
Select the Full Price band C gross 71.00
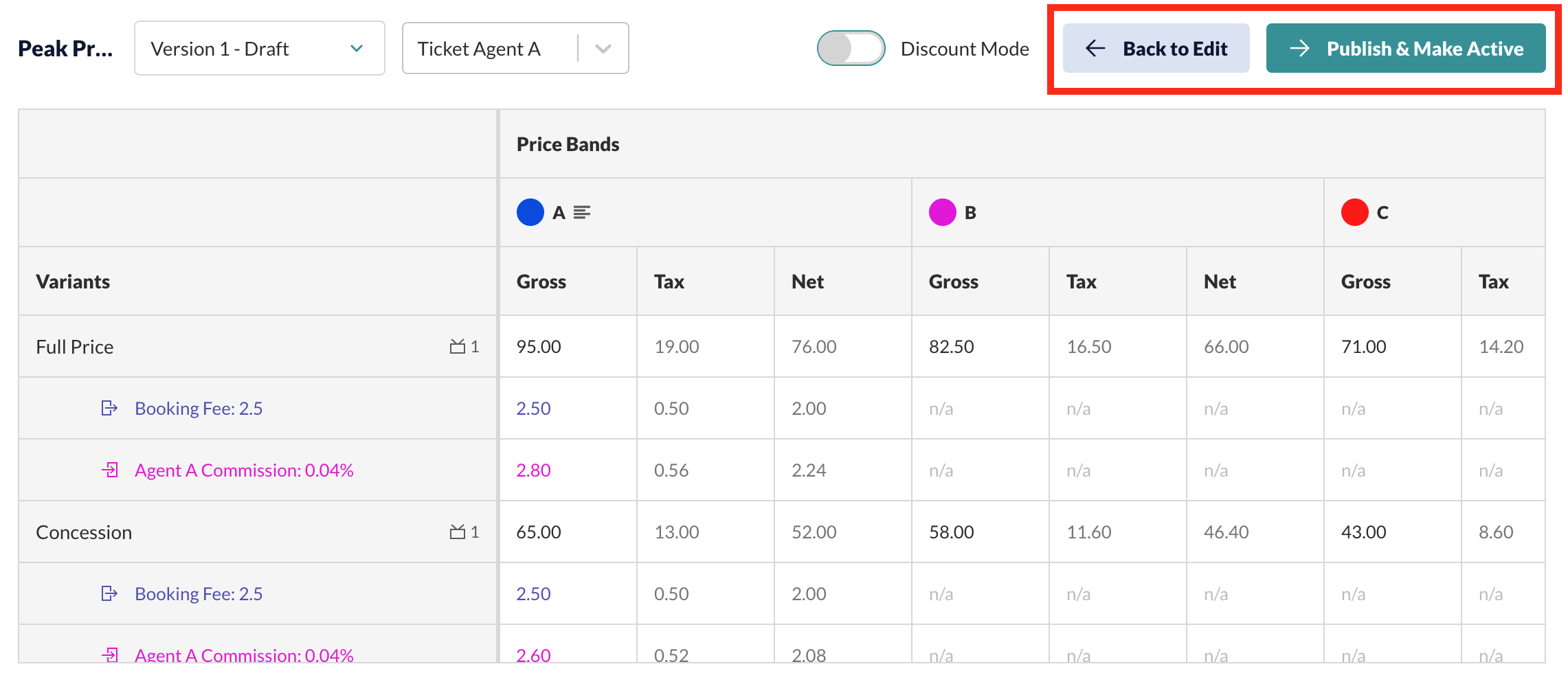[x=1363, y=347]
